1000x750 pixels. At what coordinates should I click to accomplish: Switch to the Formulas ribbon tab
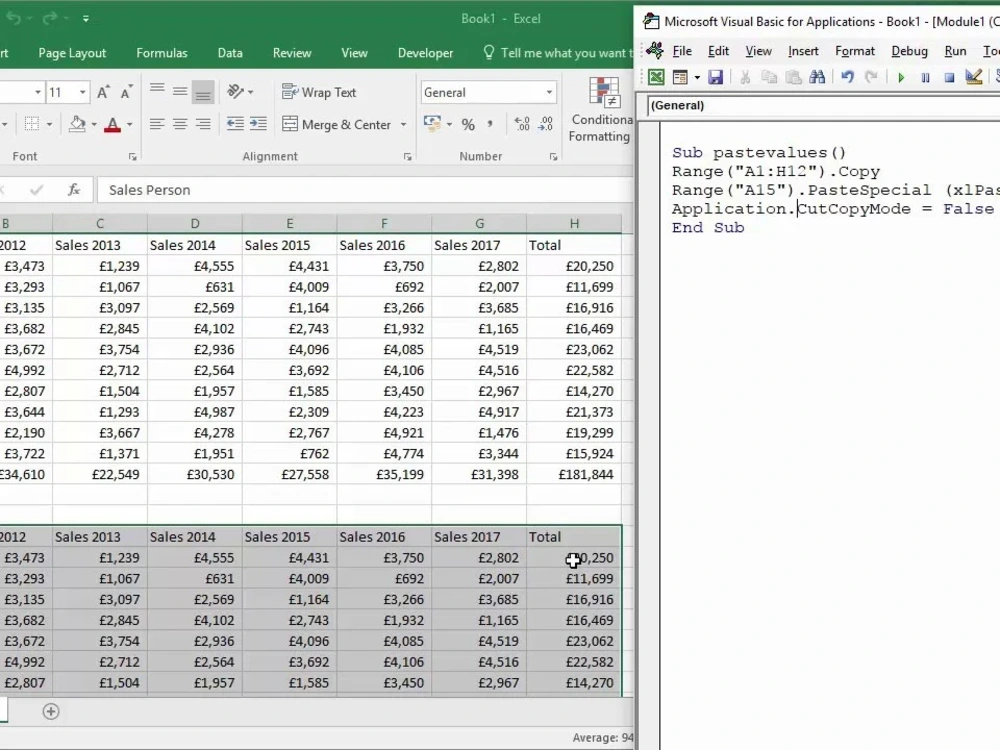[x=162, y=53]
